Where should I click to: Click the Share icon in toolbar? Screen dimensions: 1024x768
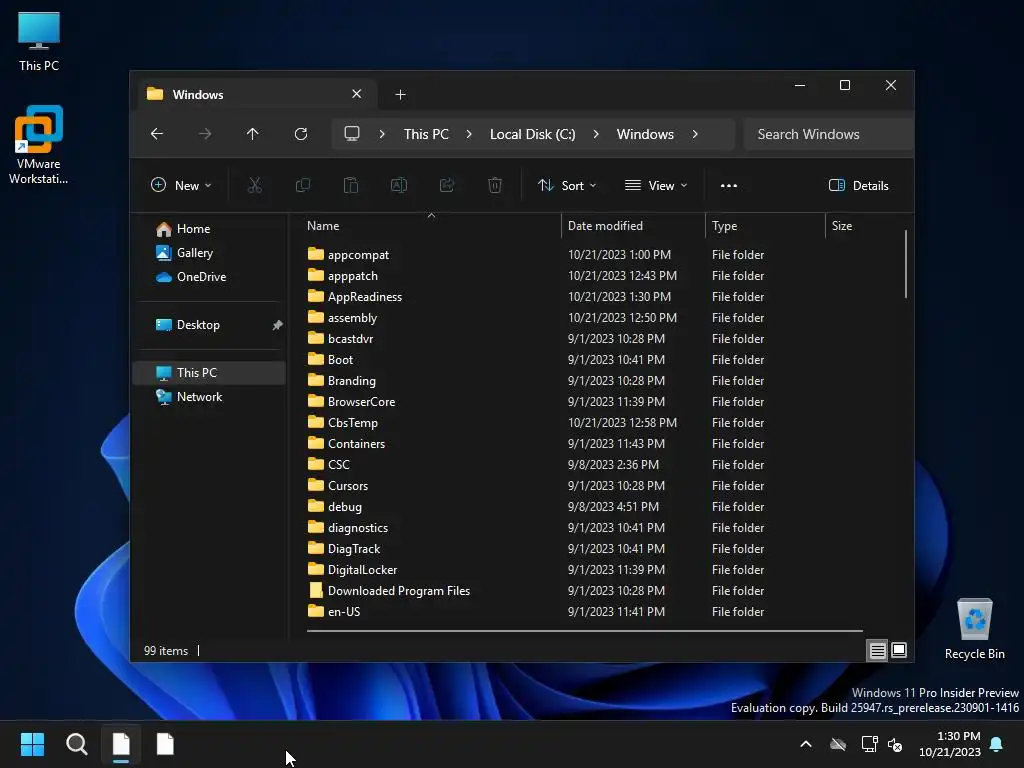(447, 185)
